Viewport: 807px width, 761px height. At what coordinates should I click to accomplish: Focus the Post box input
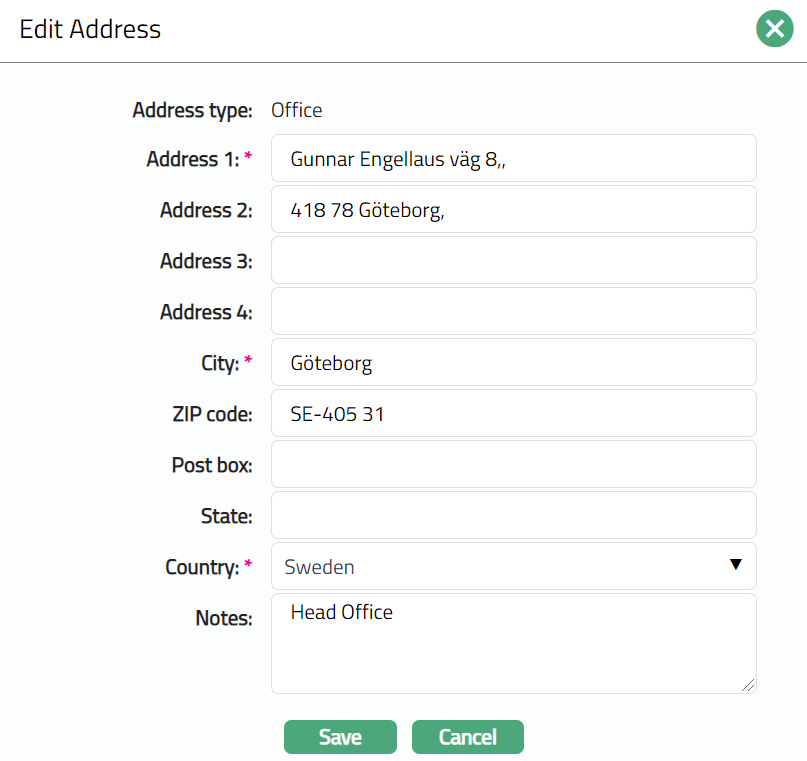click(x=513, y=465)
